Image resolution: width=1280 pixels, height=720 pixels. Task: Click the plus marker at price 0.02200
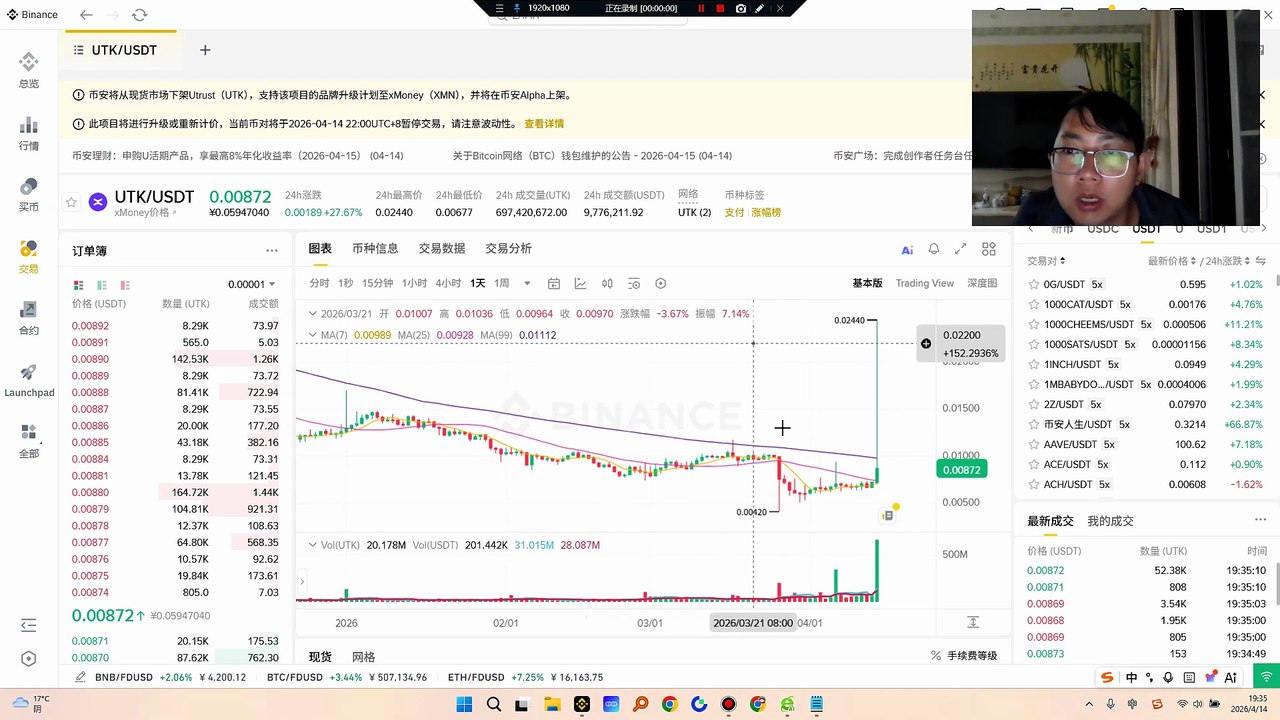coord(926,344)
